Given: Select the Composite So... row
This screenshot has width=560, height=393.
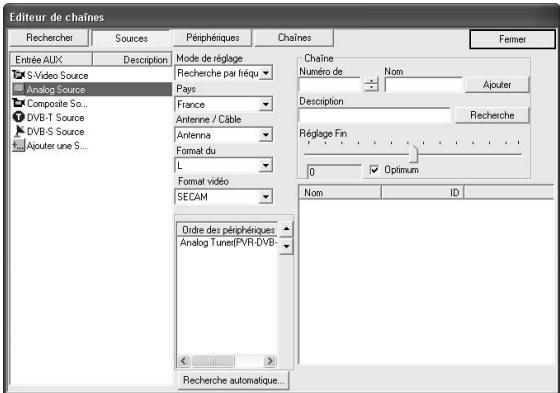Looking at the screenshot, I should point(91,103).
